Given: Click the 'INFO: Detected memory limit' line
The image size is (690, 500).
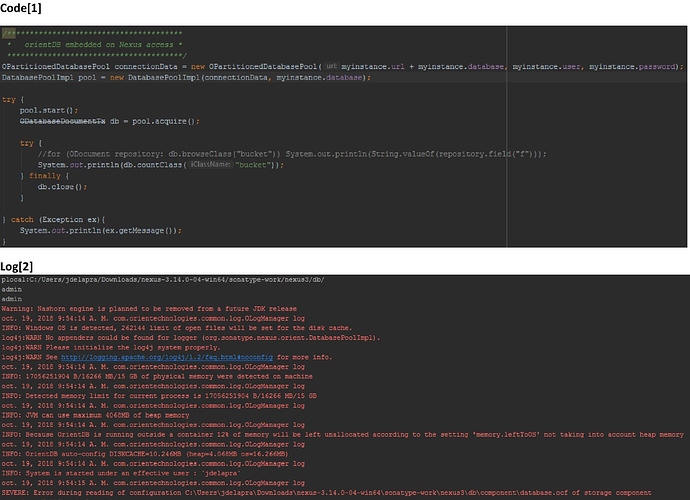Looking at the screenshot, I should 159,396.
